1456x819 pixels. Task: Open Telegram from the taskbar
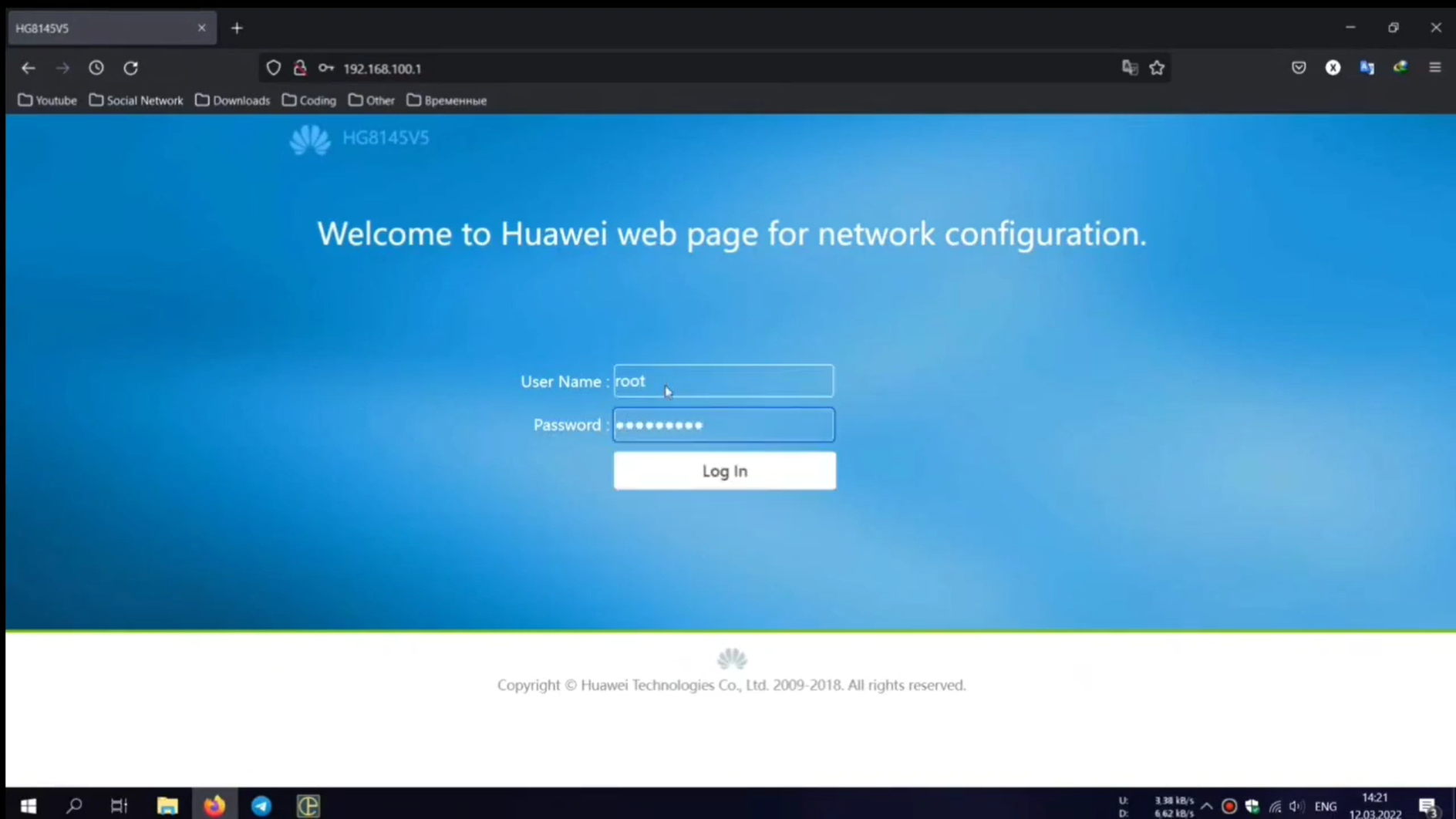click(x=261, y=806)
